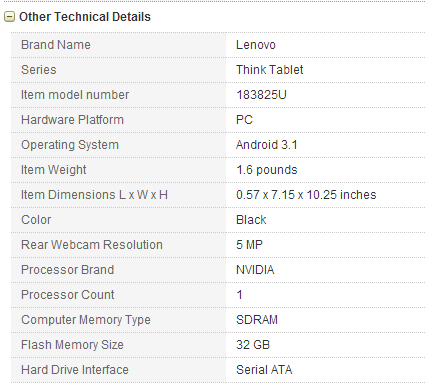
Task: Click the Android 3.1 operating system value
Action: [266, 145]
